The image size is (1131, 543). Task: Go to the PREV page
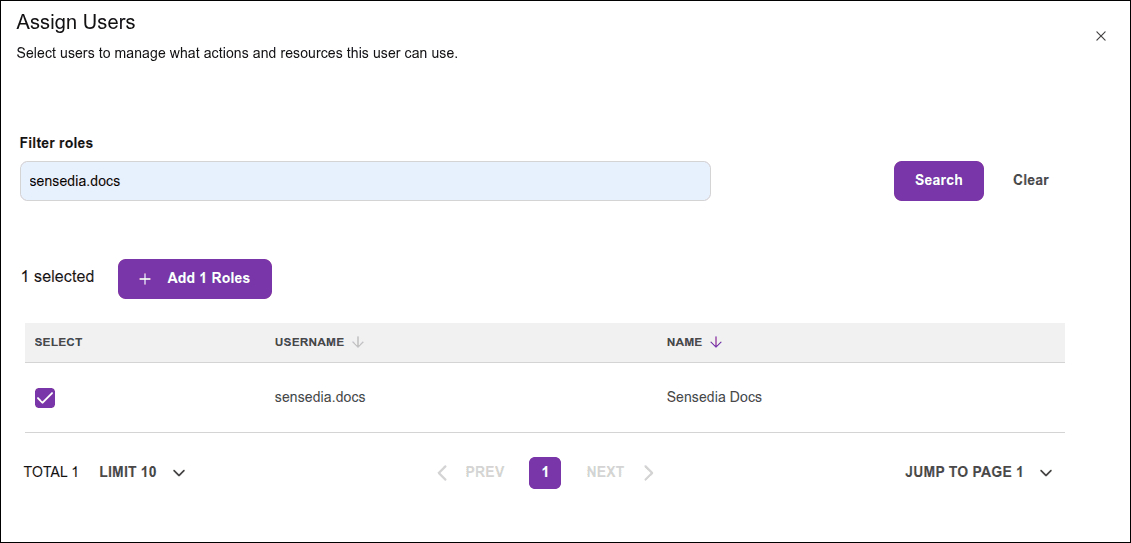pos(485,472)
